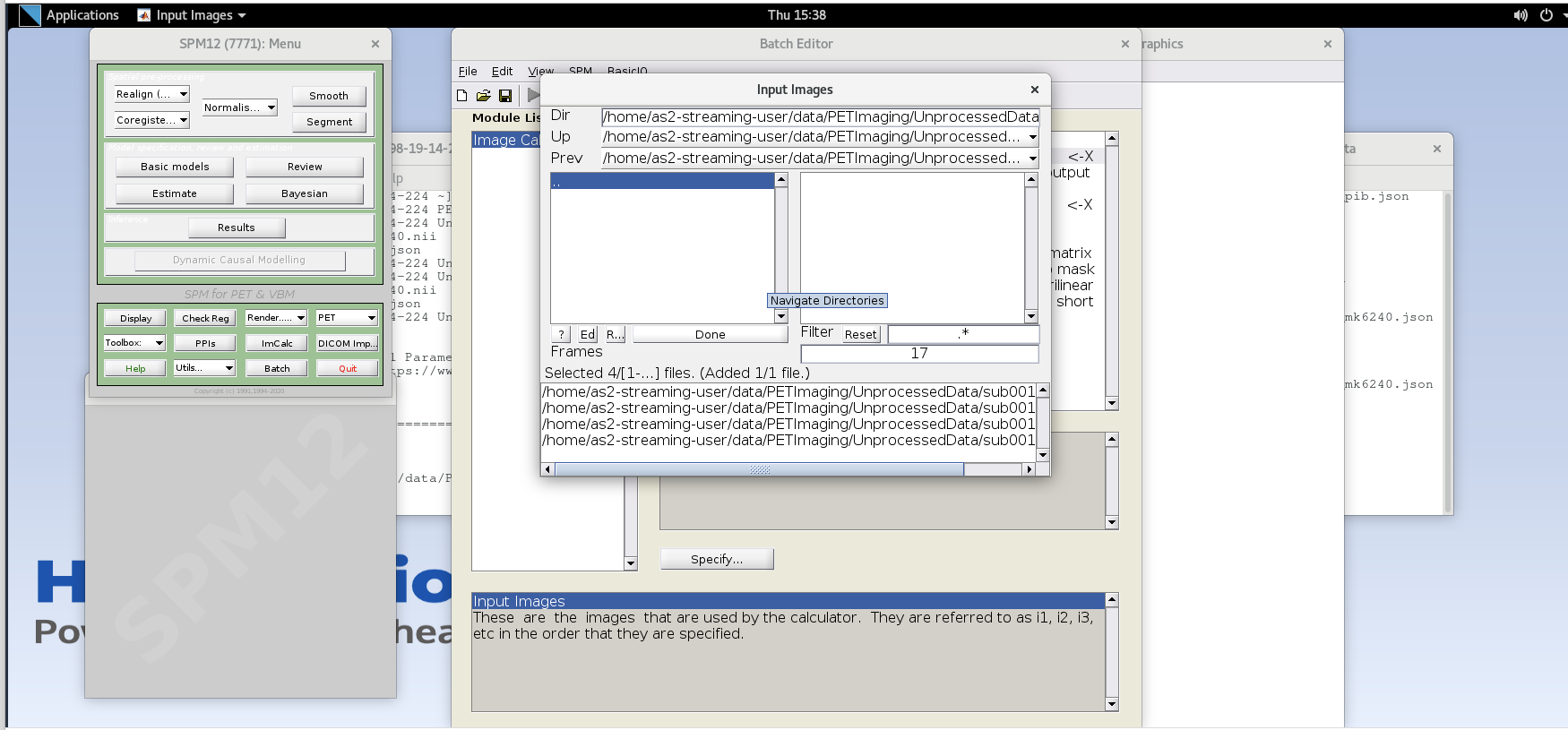Click the Applications logo icon in the top bar
This screenshot has height=730, width=1568.
pos(30,15)
